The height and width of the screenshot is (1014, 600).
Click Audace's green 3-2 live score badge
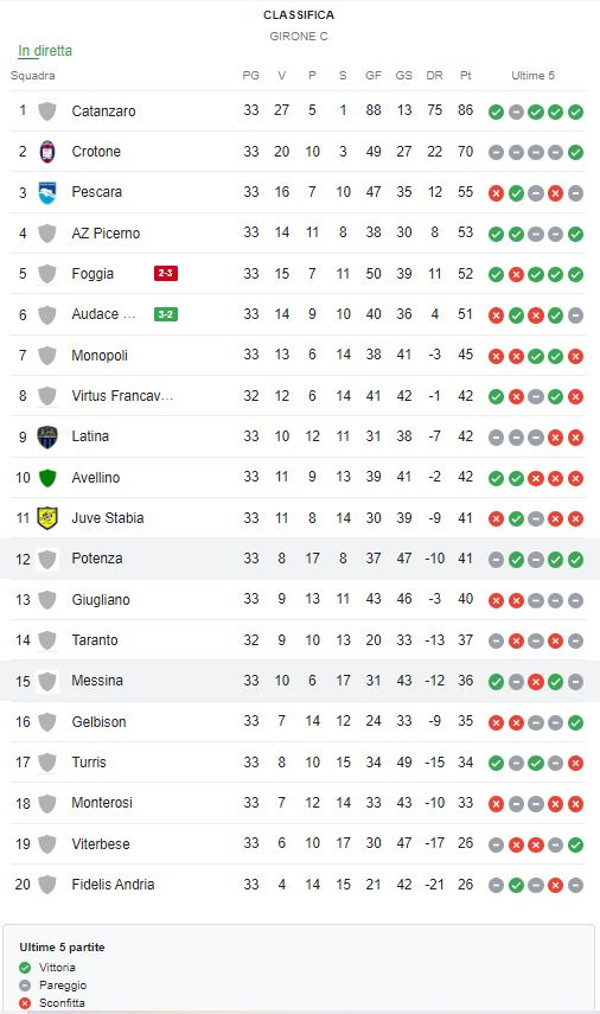point(166,314)
